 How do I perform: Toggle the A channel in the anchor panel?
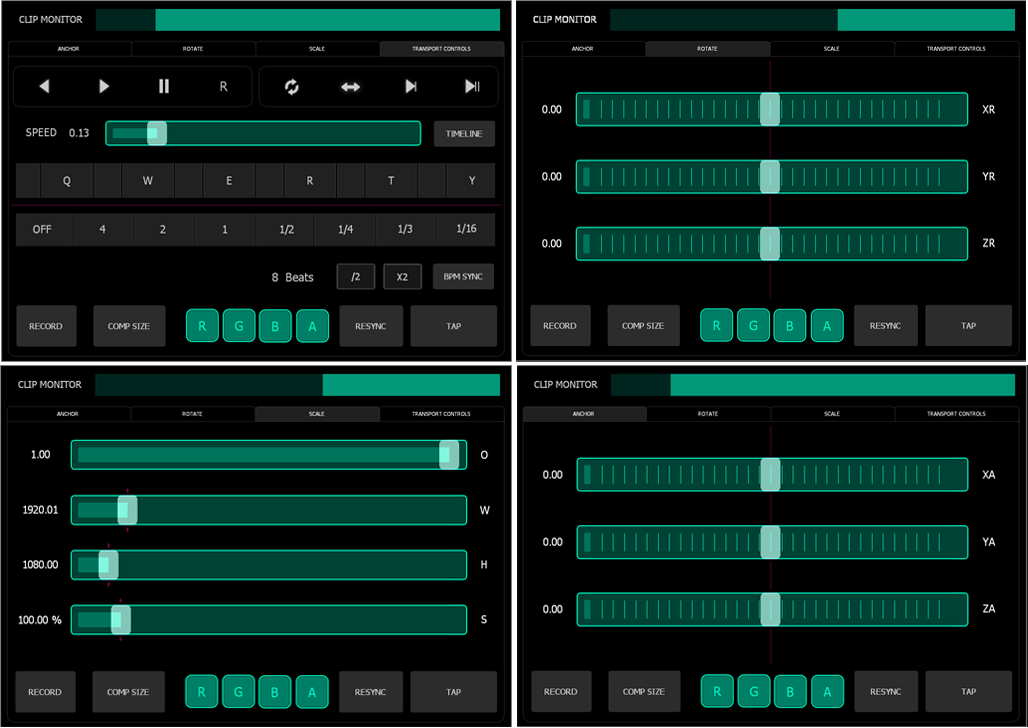point(826,691)
